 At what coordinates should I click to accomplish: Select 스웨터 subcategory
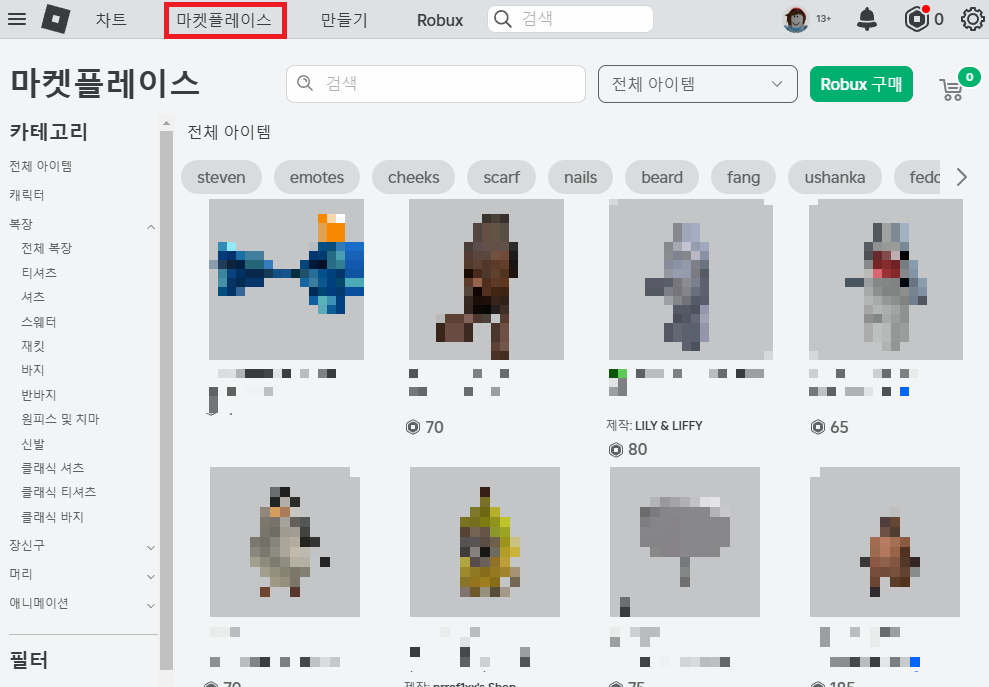coord(39,322)
